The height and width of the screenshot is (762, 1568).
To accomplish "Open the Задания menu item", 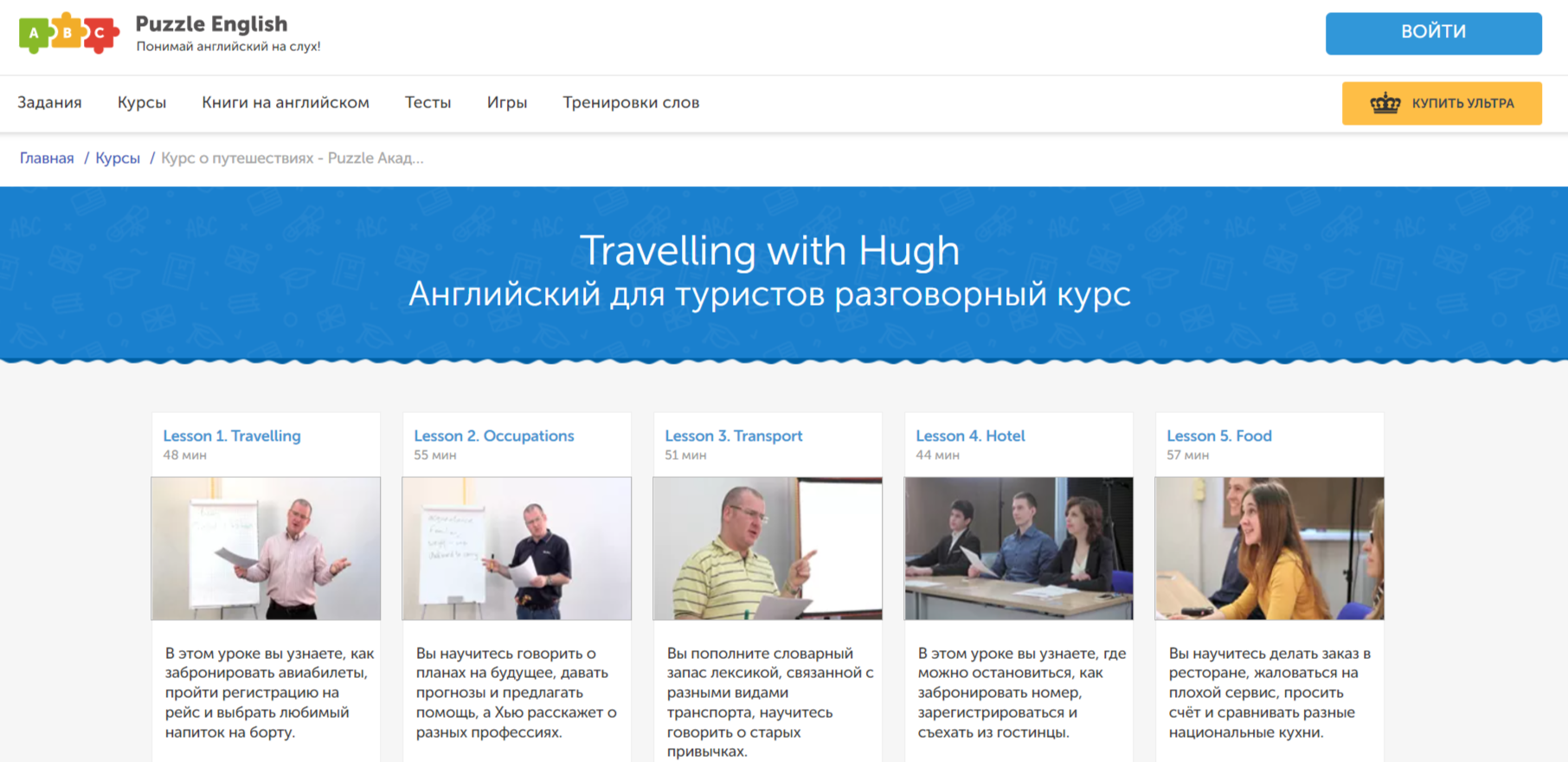I will (x=49, y=102).
